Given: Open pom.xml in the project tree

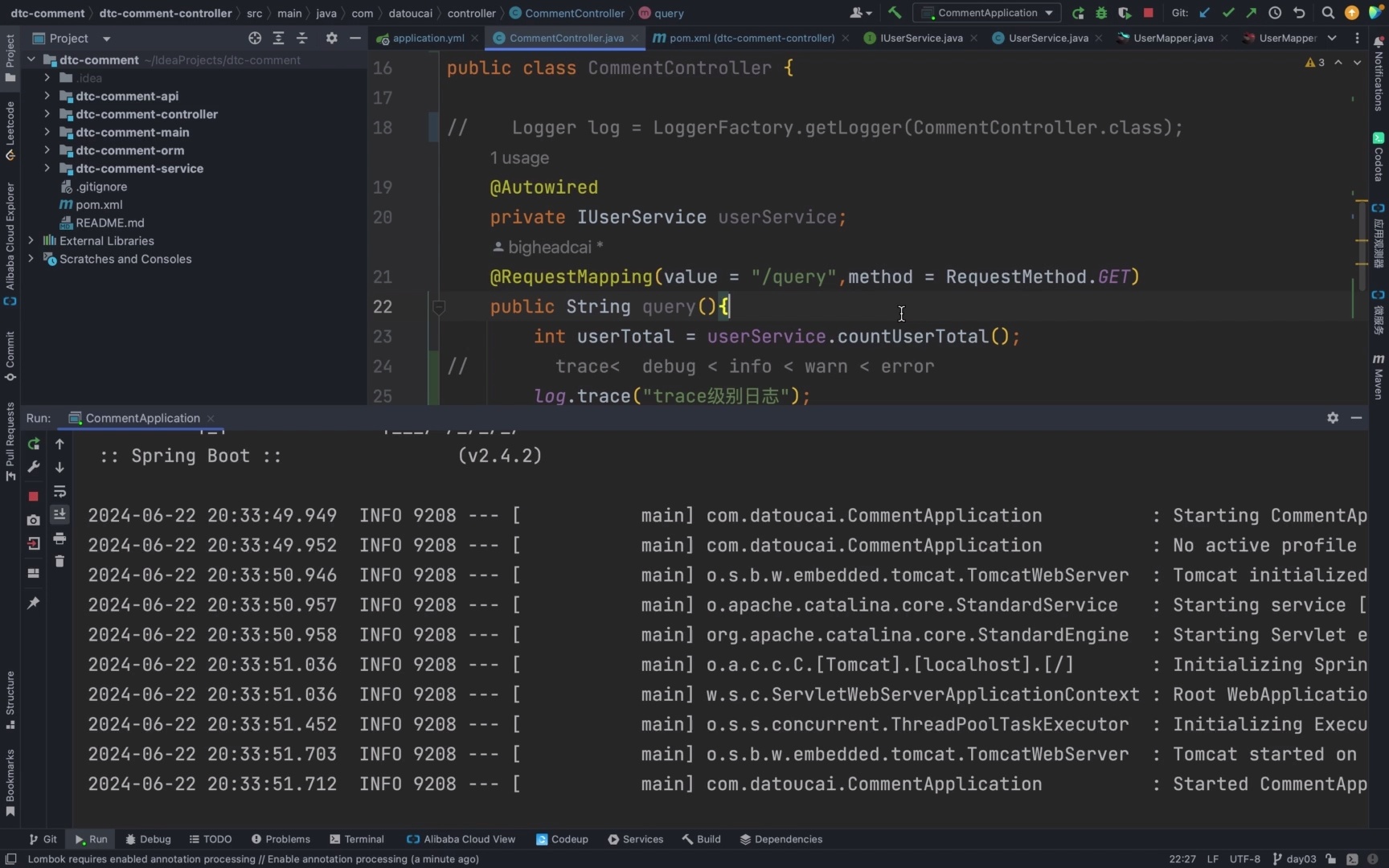Looking at the screenshot, I should 99,205.
